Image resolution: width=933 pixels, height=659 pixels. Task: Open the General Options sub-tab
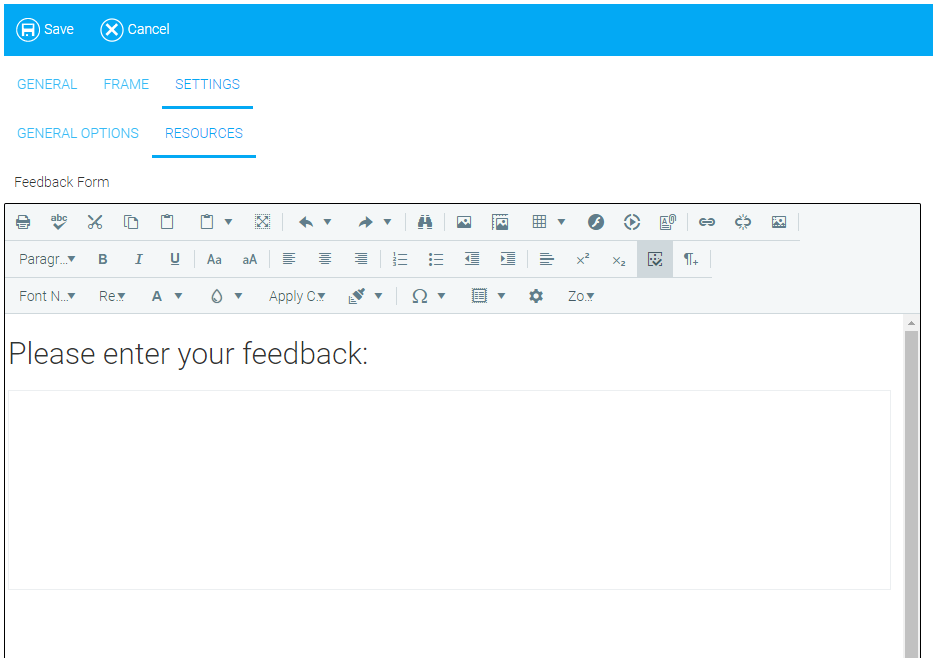pos(78,133)
